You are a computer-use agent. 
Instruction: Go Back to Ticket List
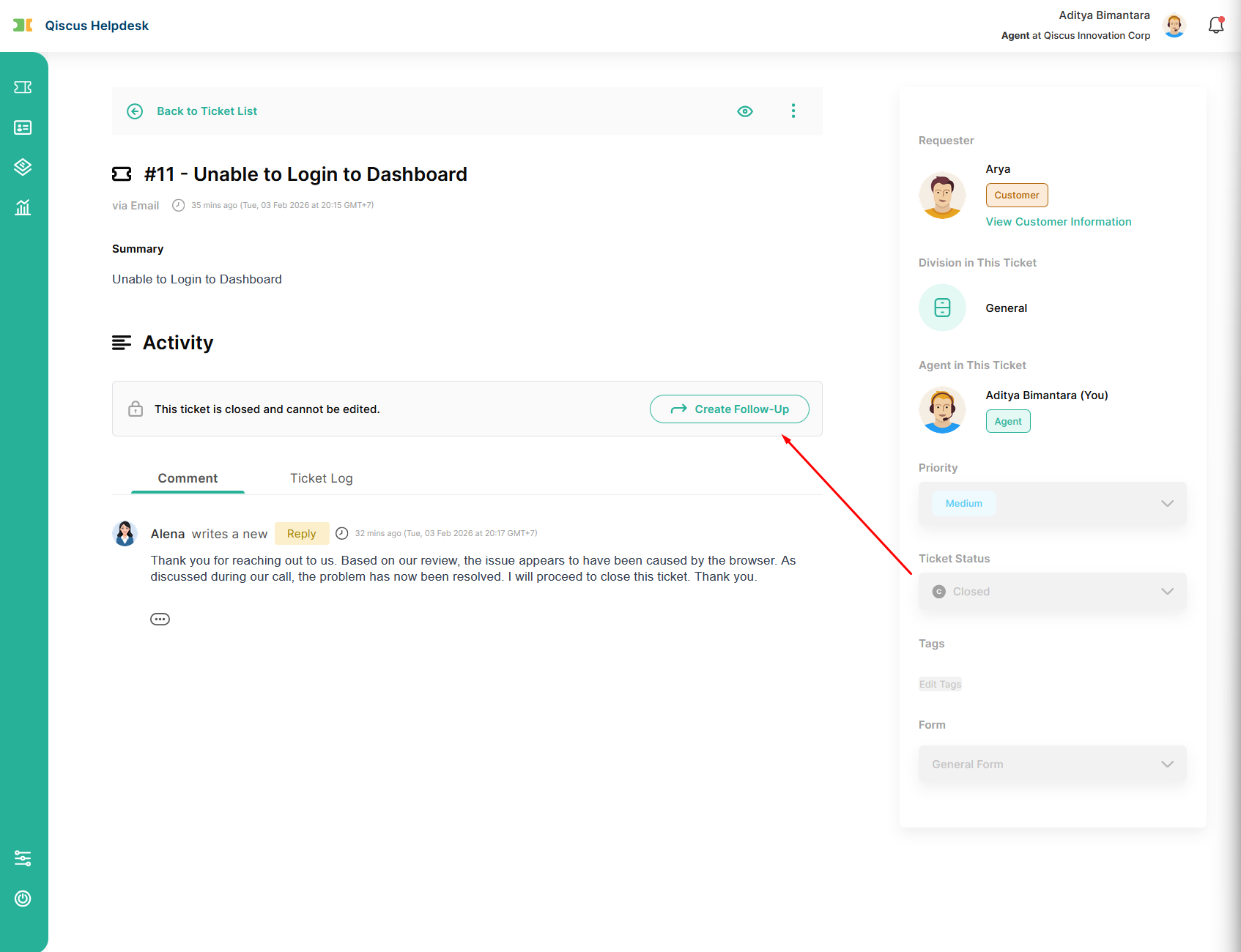click(x=206, y=111)
